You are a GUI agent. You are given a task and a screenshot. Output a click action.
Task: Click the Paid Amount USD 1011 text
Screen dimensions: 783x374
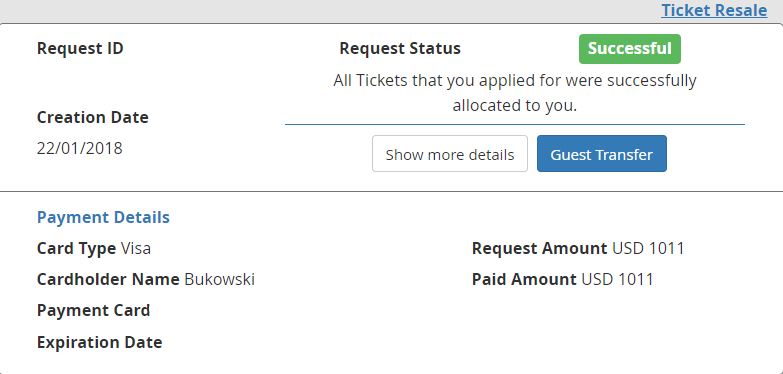click(x=562, y=279)
